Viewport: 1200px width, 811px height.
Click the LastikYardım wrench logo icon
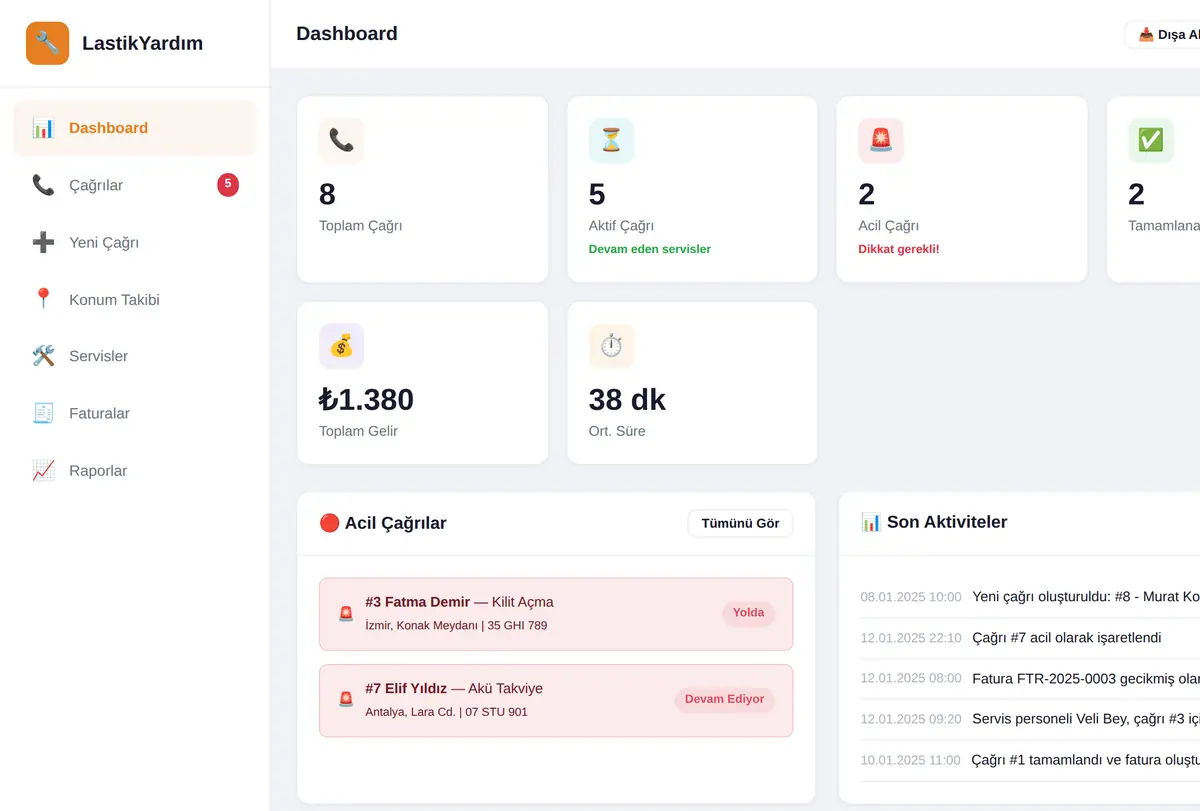47,43
